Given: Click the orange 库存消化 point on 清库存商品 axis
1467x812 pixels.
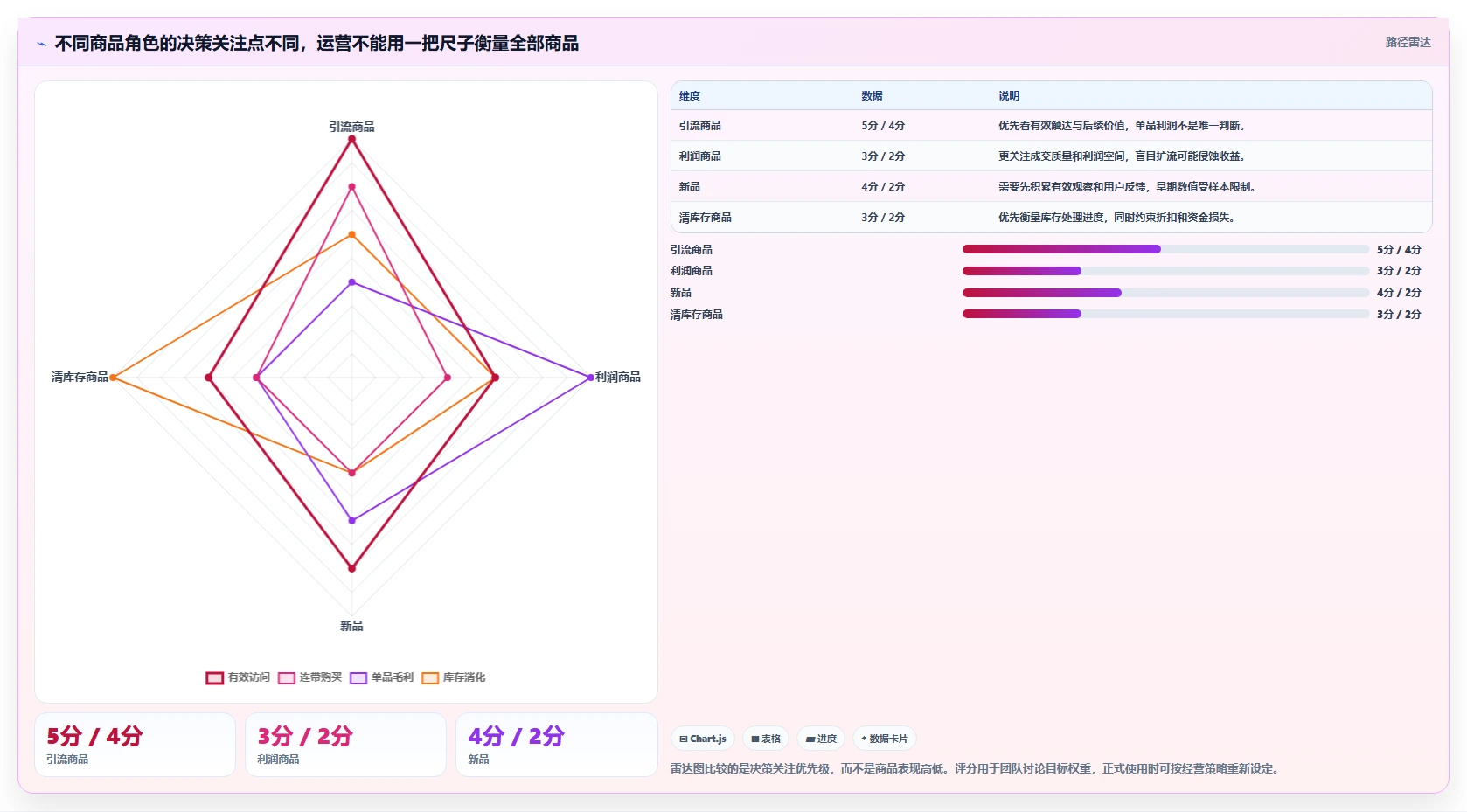Looking at the screenshot, I should coord(114,378).
